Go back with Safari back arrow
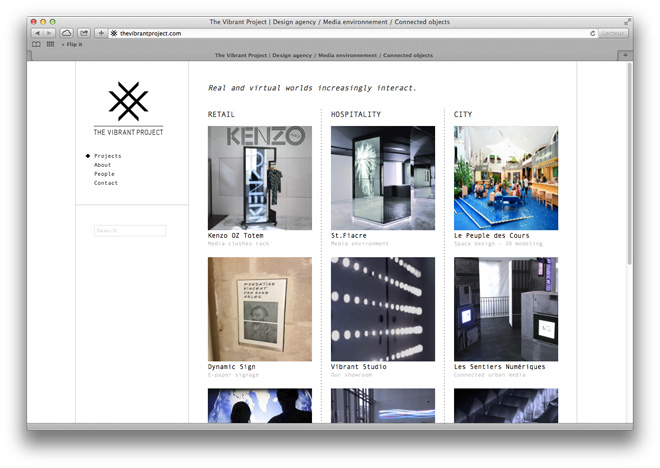660x468 pixels. (37, 33)
